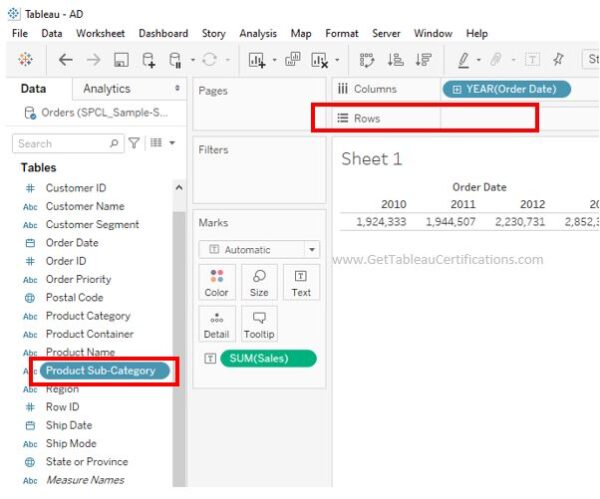Click the text mark icon beside SUM(Sales)
The width and height of the screenshot is (600, 499).
210,359
